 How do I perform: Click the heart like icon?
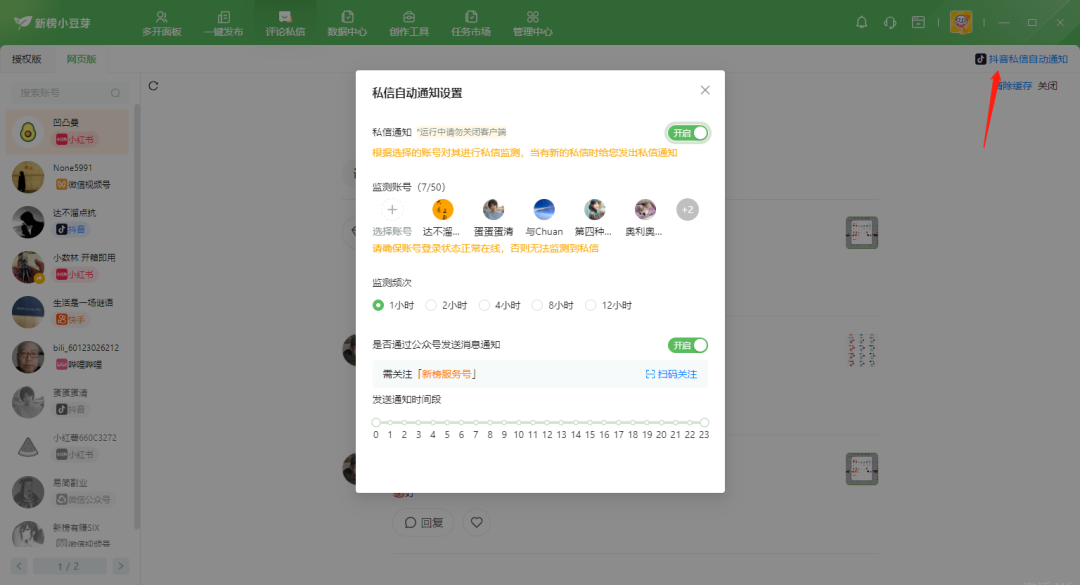pyautogui.click(x=477, y=522)
